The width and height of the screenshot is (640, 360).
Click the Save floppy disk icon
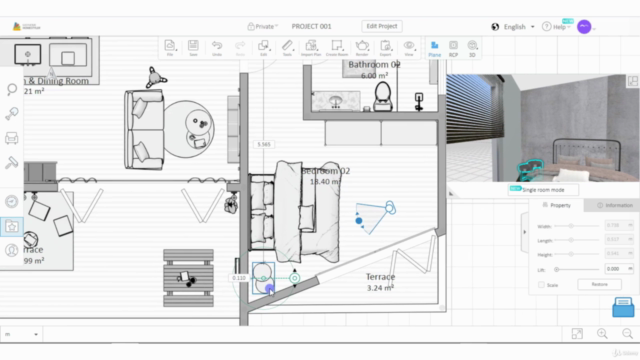pos(193,48)
